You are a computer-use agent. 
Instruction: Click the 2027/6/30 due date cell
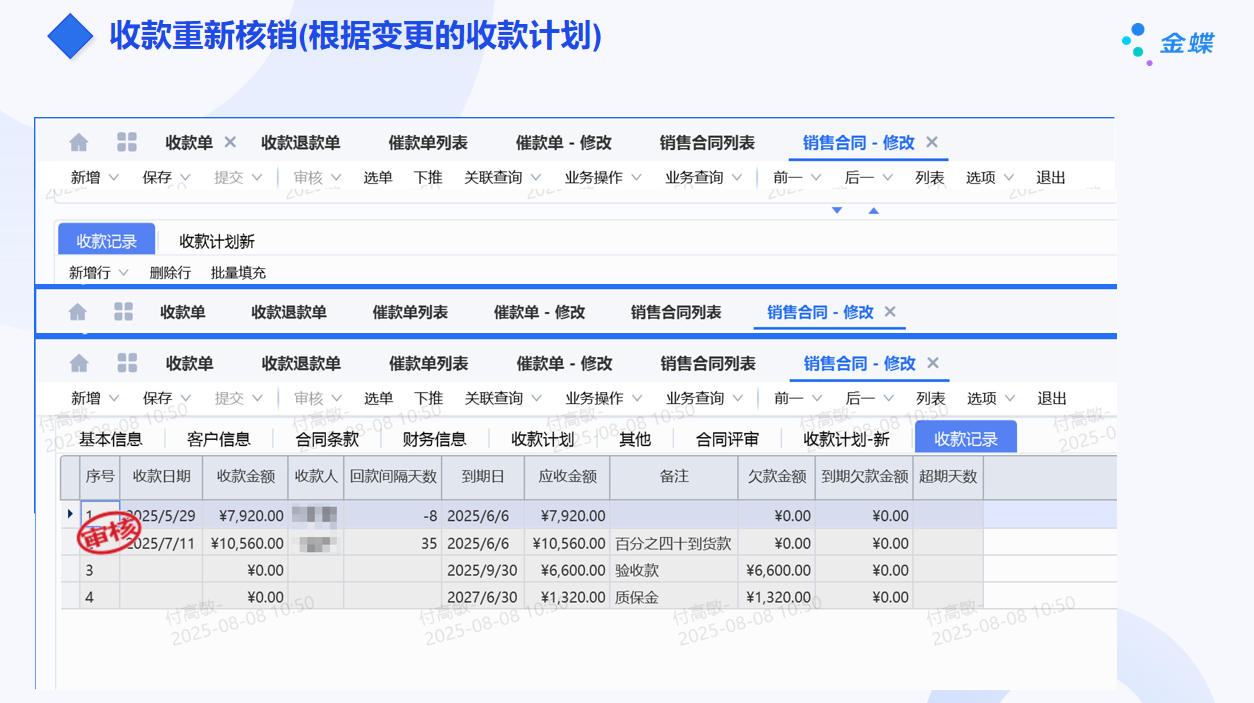pos(482,597)
